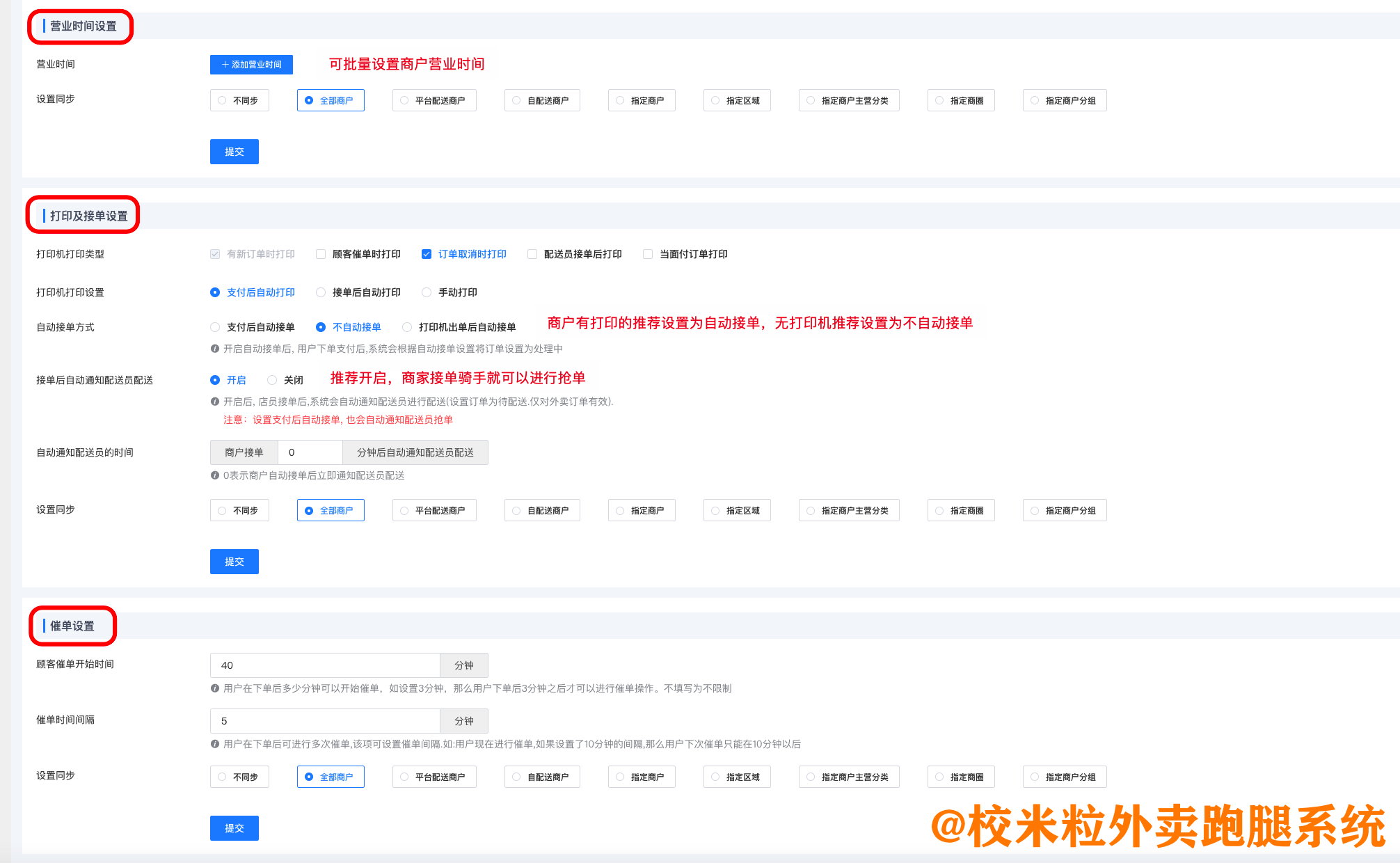
Task: Click info icon beside 开启后,店员接单后 hint
Action: (215, 402)
